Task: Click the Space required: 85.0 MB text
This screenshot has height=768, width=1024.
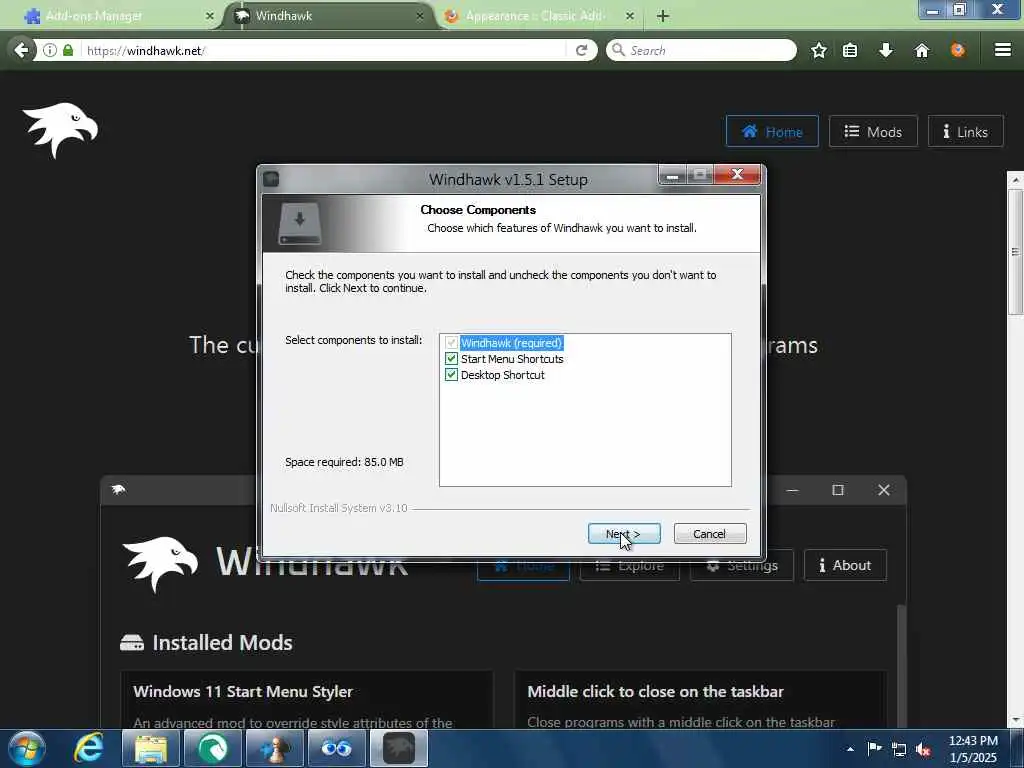Action: [344, 462]
